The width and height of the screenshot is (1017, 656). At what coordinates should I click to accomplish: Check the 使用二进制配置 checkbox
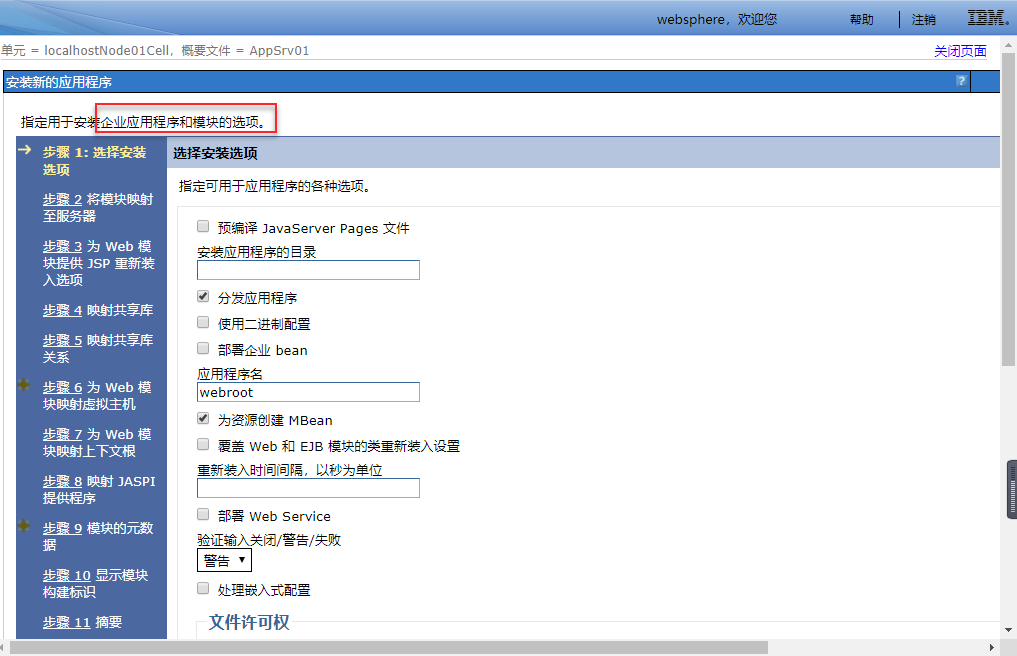tap(203, 322)
